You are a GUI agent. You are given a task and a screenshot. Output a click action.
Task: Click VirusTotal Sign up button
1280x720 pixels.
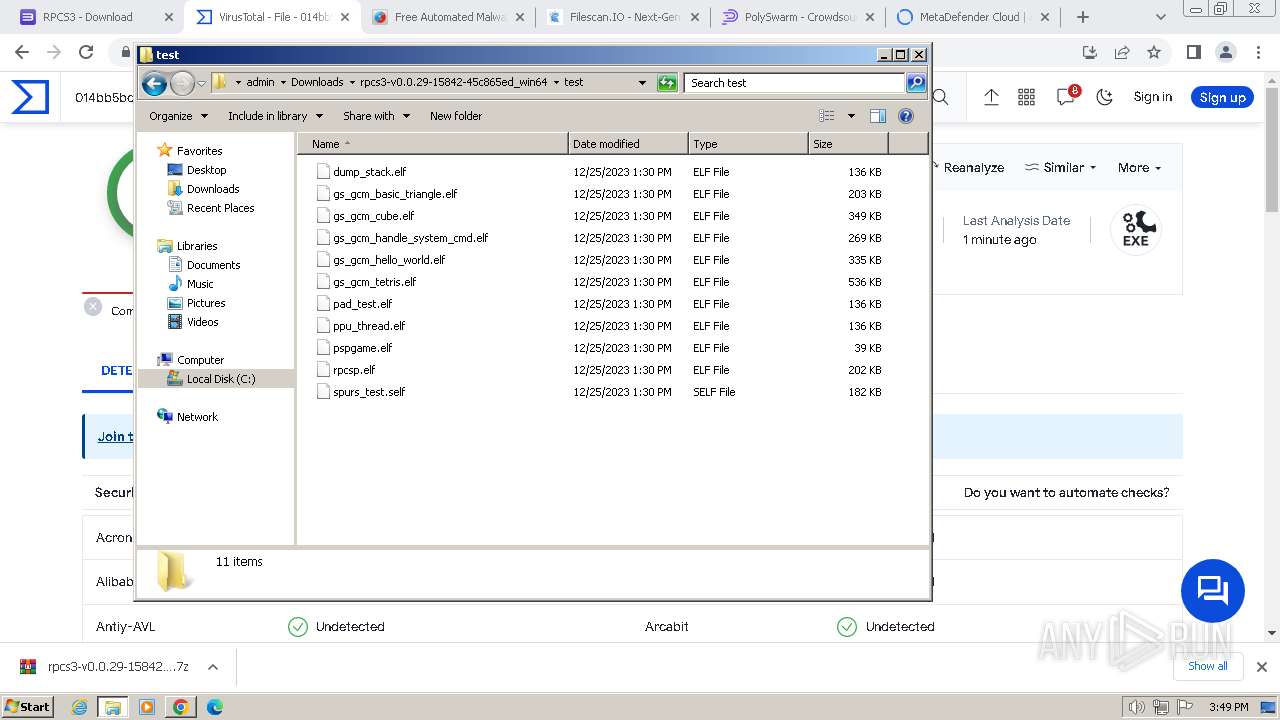coord(1222,97)
